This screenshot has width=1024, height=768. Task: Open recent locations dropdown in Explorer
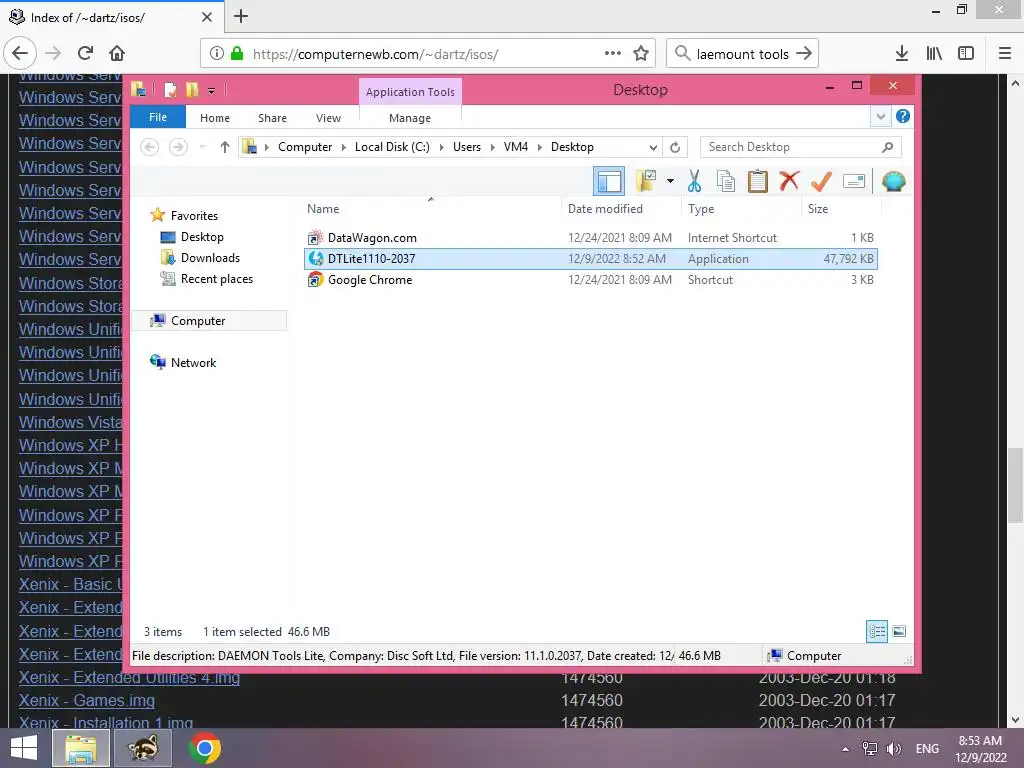click(x=202, y=147)
